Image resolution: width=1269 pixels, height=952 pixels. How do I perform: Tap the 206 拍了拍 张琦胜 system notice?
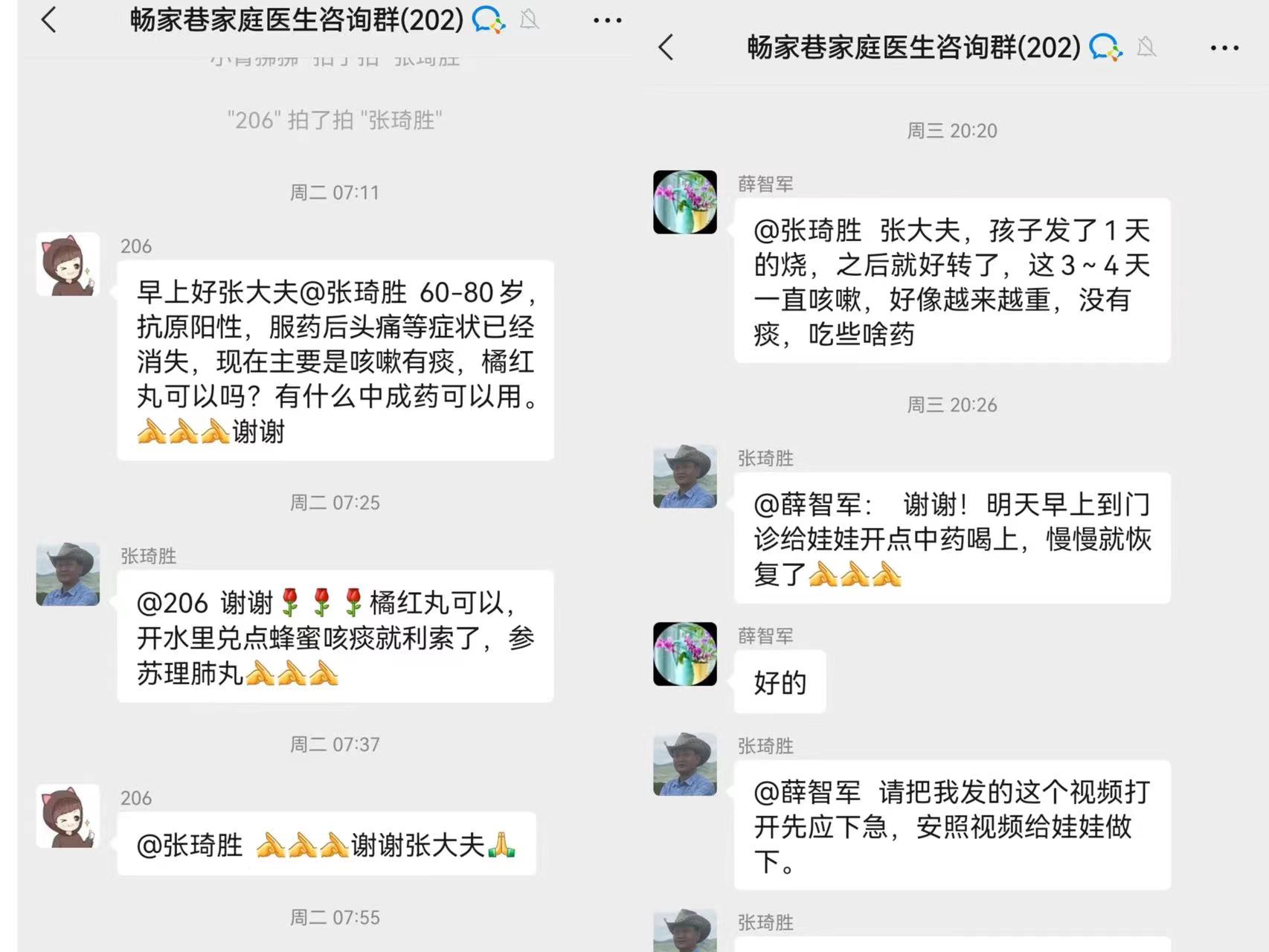[x=335, y=120]
